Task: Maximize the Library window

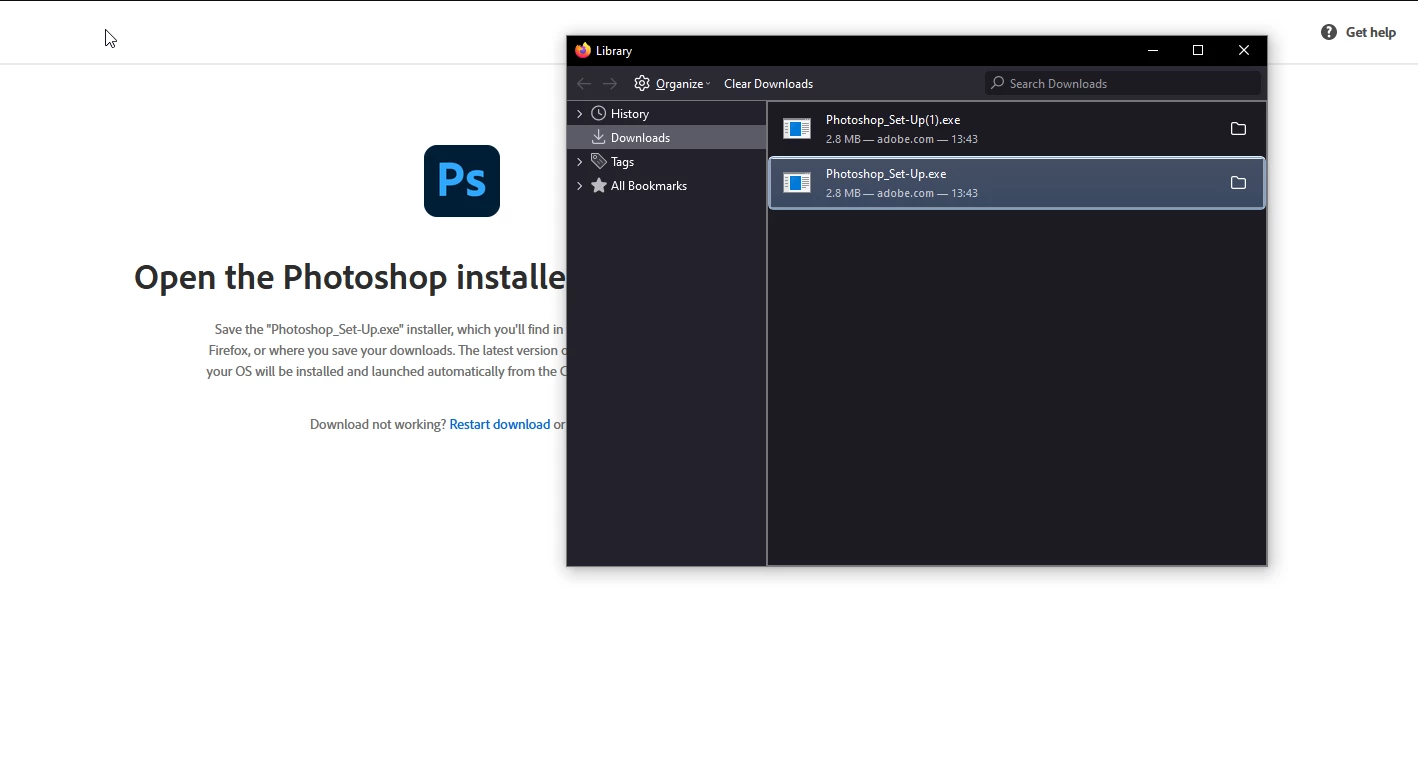Action: 1198,50
